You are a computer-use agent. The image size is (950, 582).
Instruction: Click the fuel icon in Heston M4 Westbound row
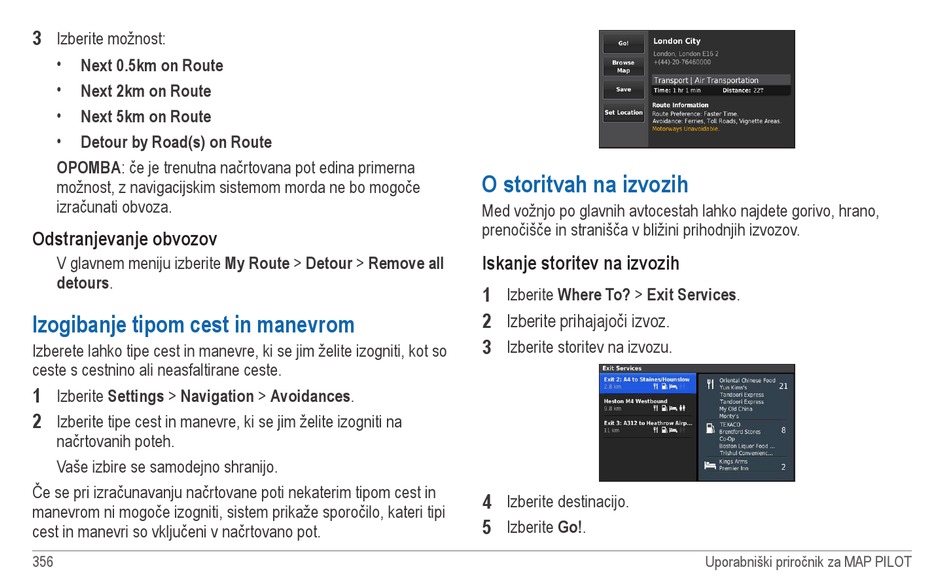[x=664, y=408]
